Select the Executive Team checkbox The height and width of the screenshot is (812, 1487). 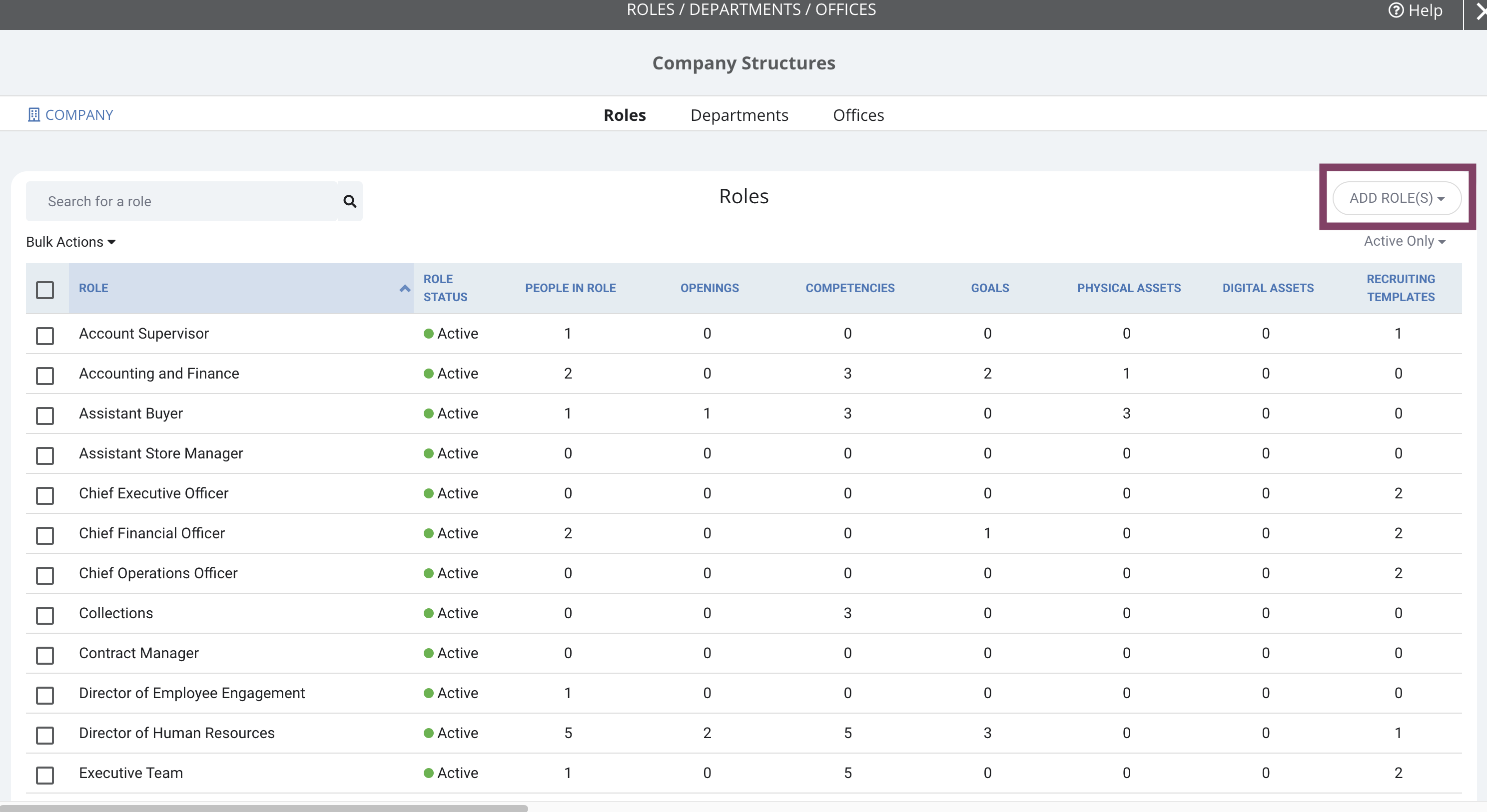(x=45, y=775)
